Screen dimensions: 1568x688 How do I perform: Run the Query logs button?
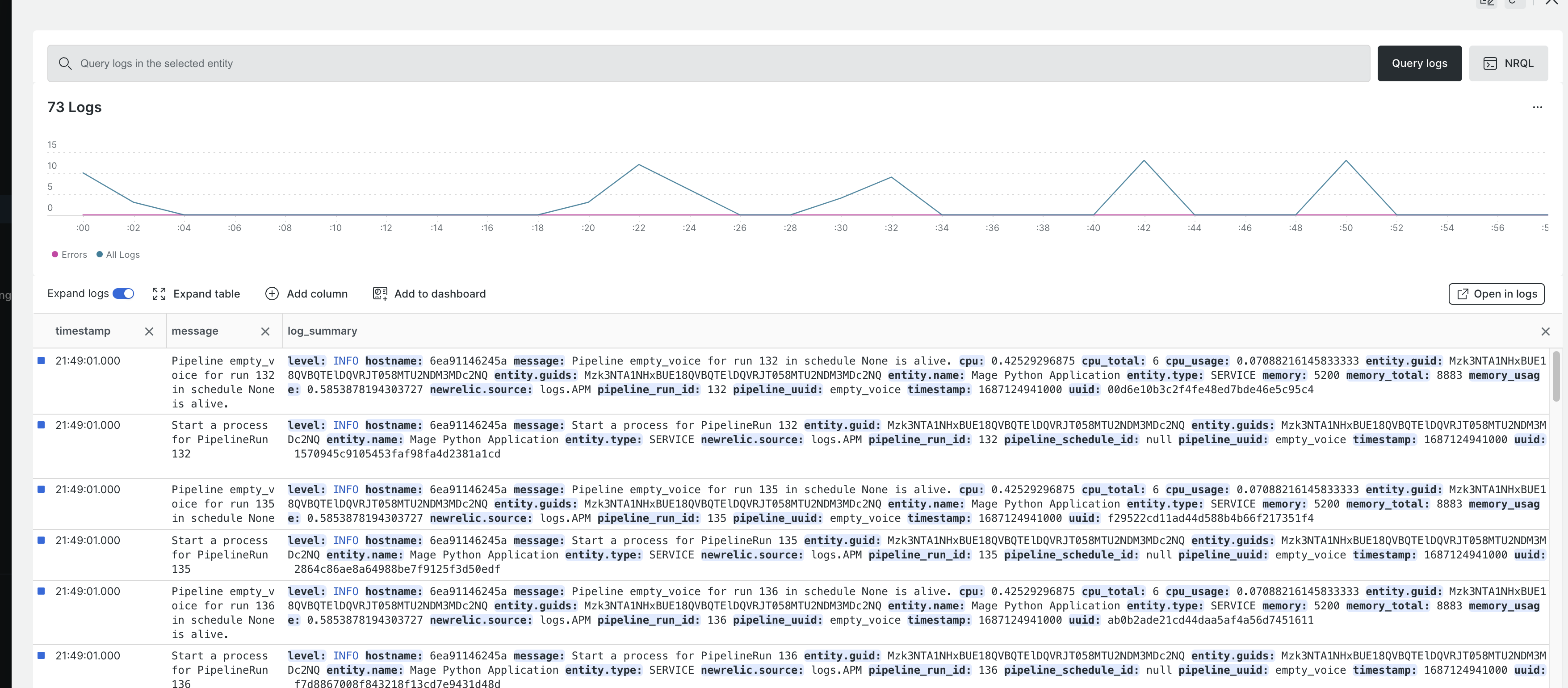pos(1419,63)
